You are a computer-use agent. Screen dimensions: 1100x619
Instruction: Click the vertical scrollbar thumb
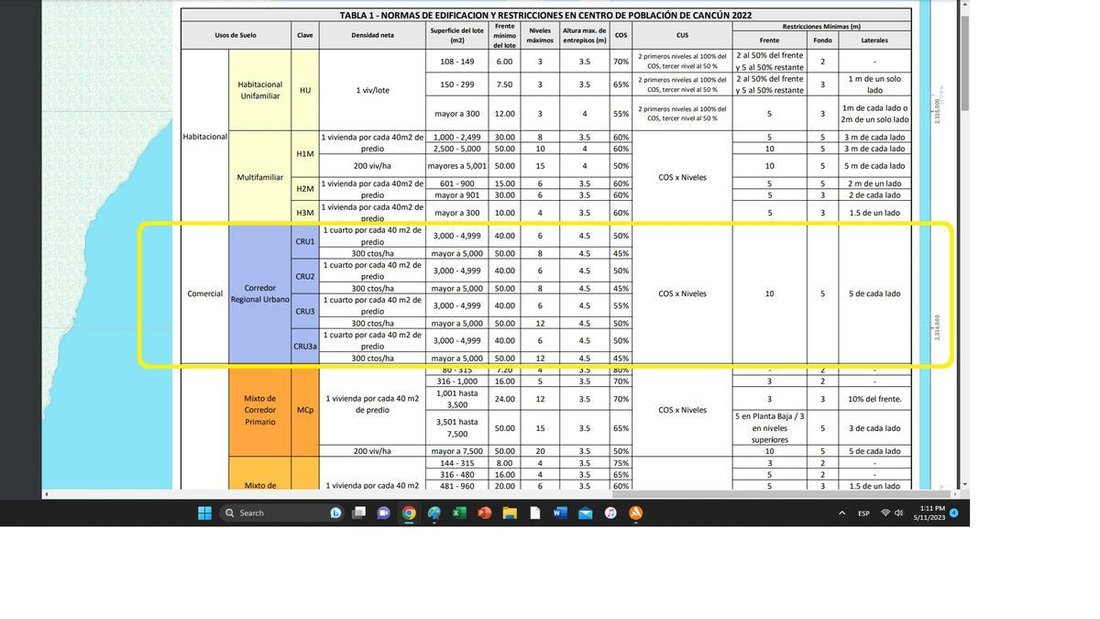(x=965, y=63)
